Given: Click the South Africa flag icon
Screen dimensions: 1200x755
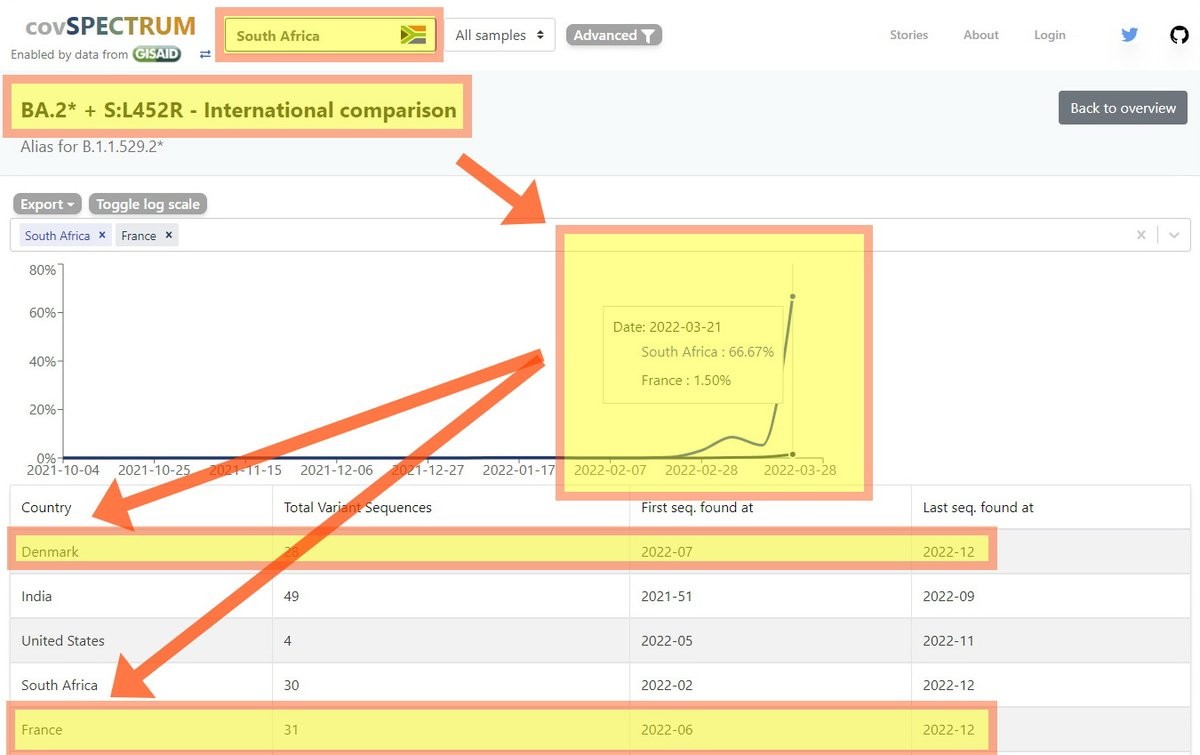Looking at the screenshot, I should tap(412, 35).
